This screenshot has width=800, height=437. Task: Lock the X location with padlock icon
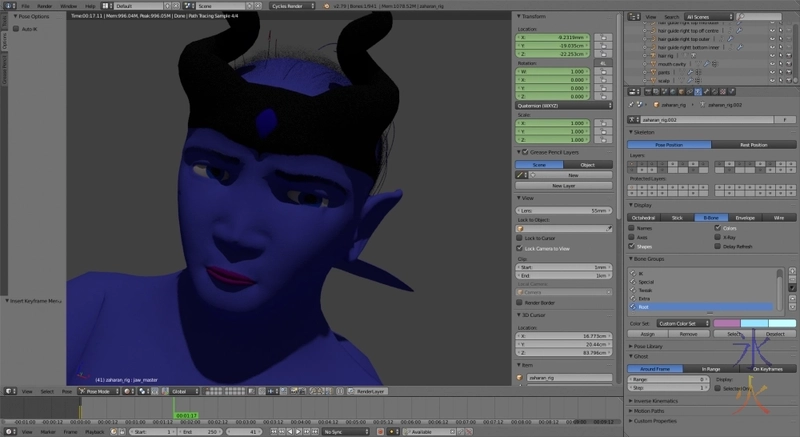605,36
